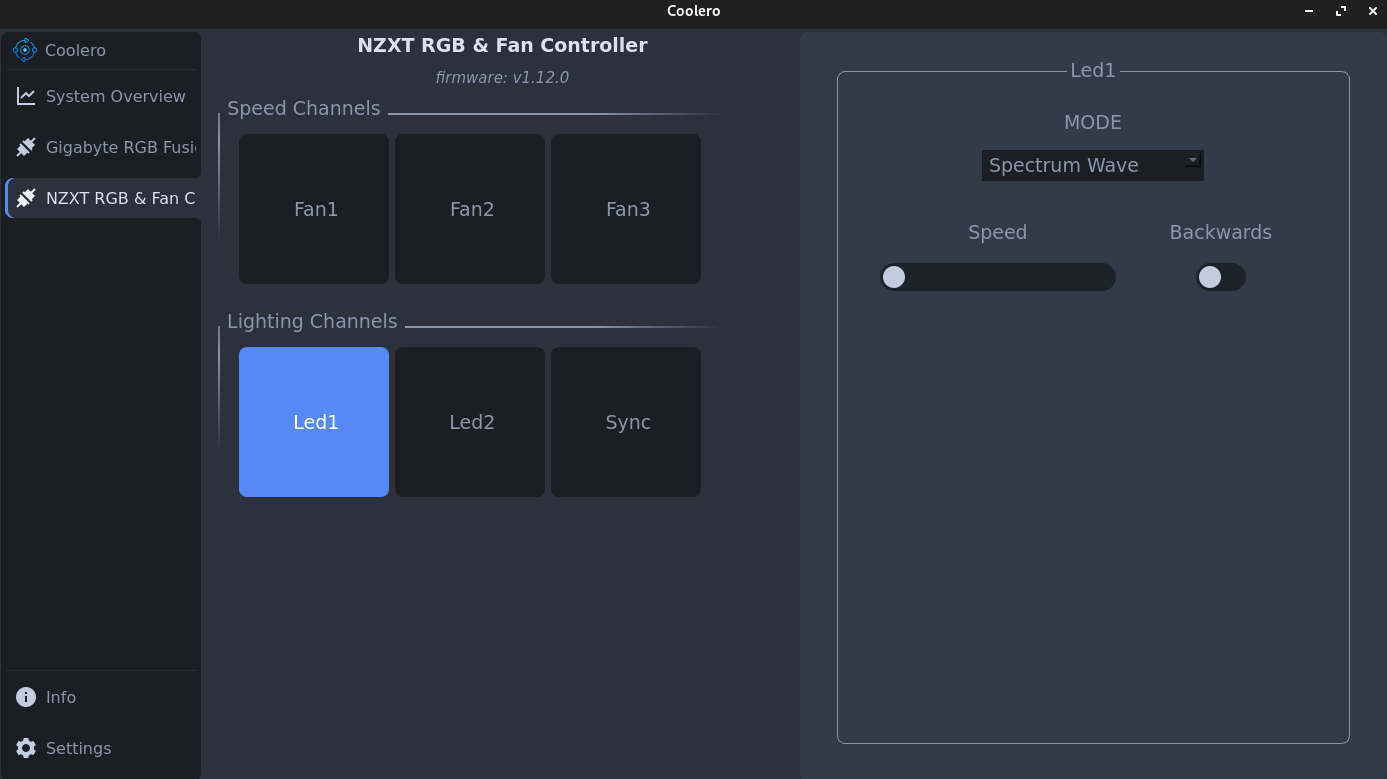Click the firmware v1.12.0 text
1387x779 pixels.
click(502, 77)
